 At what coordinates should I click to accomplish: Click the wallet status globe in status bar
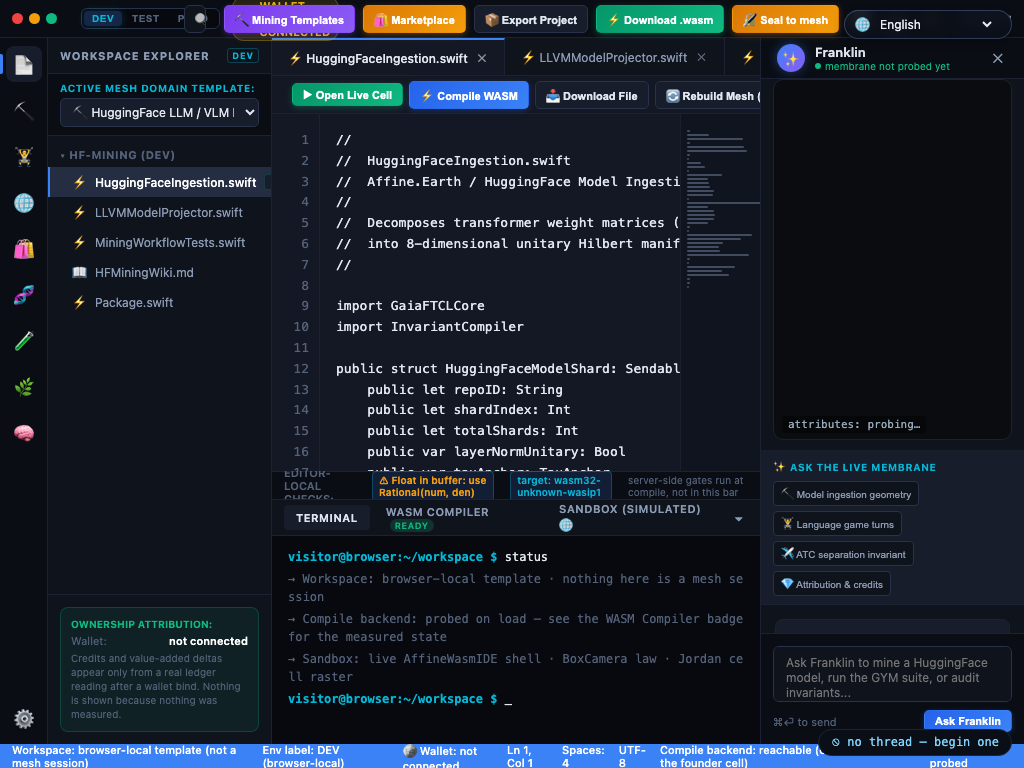pyautogui.click(x=409, y=751)
